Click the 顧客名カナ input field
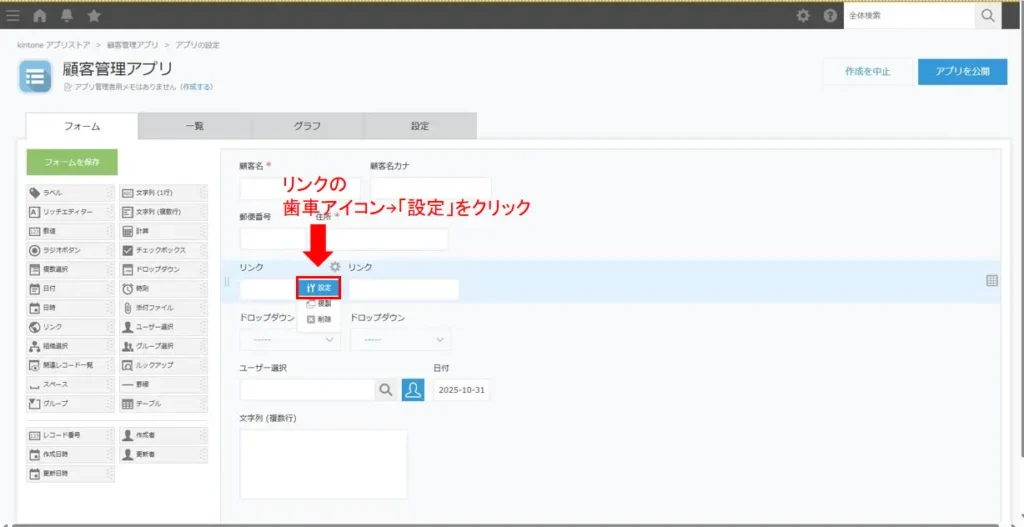Viewport: 1024px width, 527px height. tap(431, 188)
